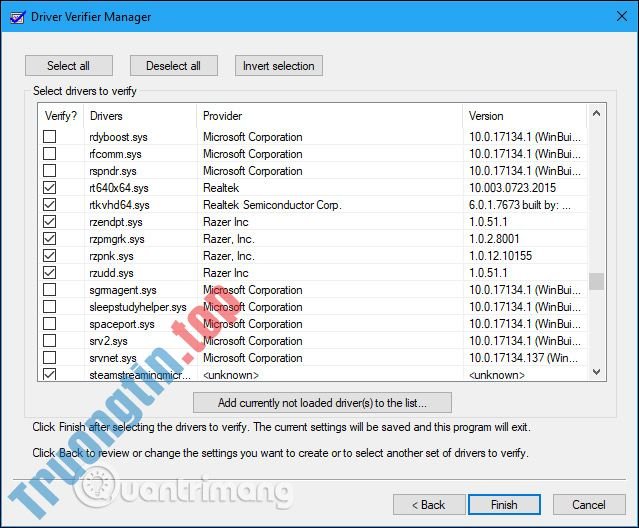The height and width of the screenshot is (528, 639).
Task: Check the srv2.sys checkbox
Action: [x=50, y=341]
